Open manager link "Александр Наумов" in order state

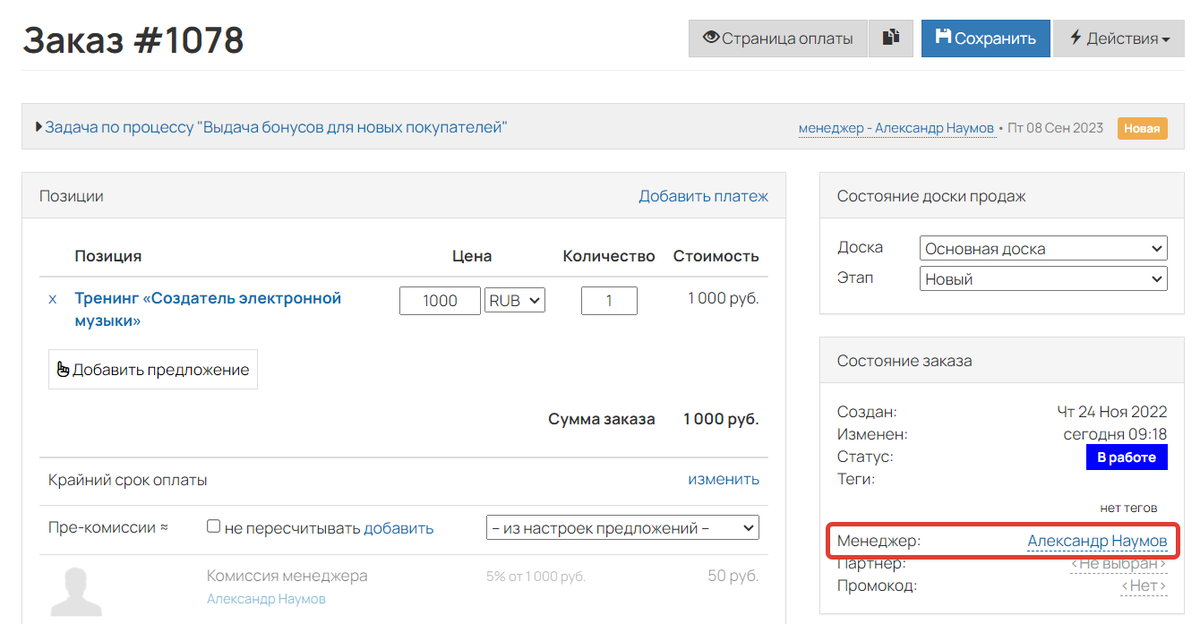(x=1097, y=541)
